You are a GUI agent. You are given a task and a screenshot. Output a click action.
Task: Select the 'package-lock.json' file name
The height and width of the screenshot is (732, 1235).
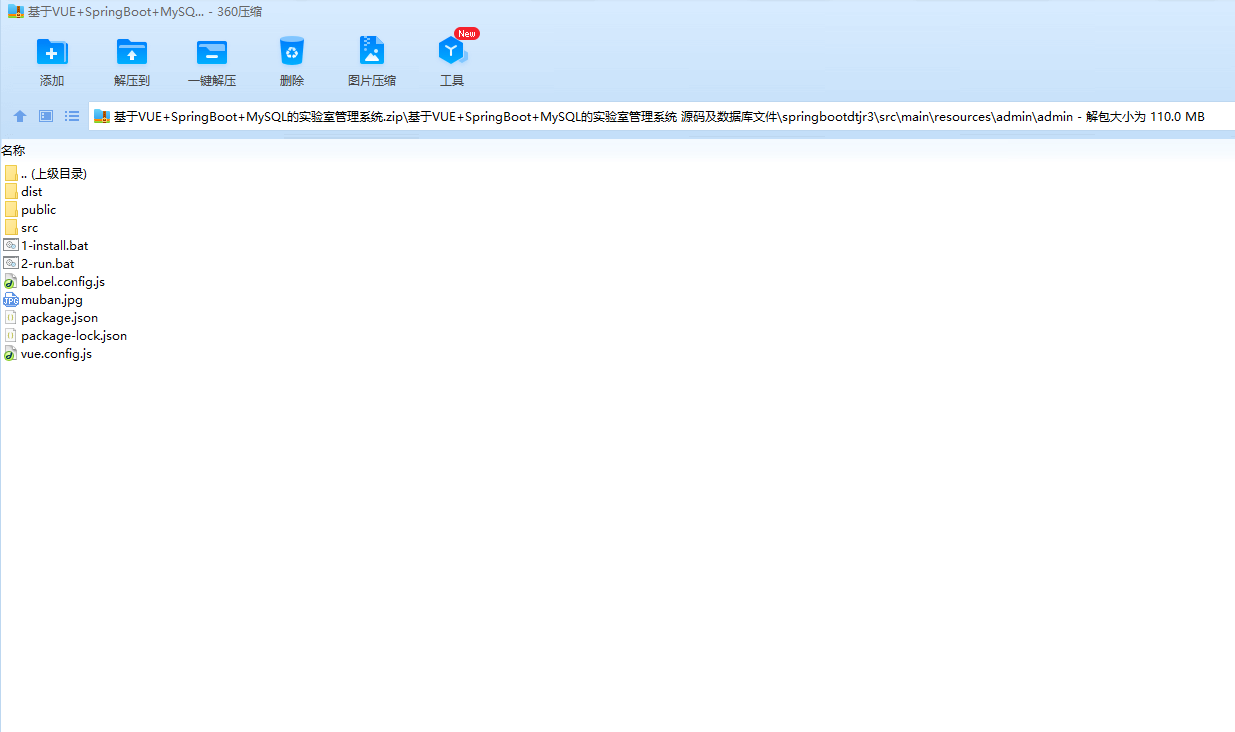coord(74,336)
